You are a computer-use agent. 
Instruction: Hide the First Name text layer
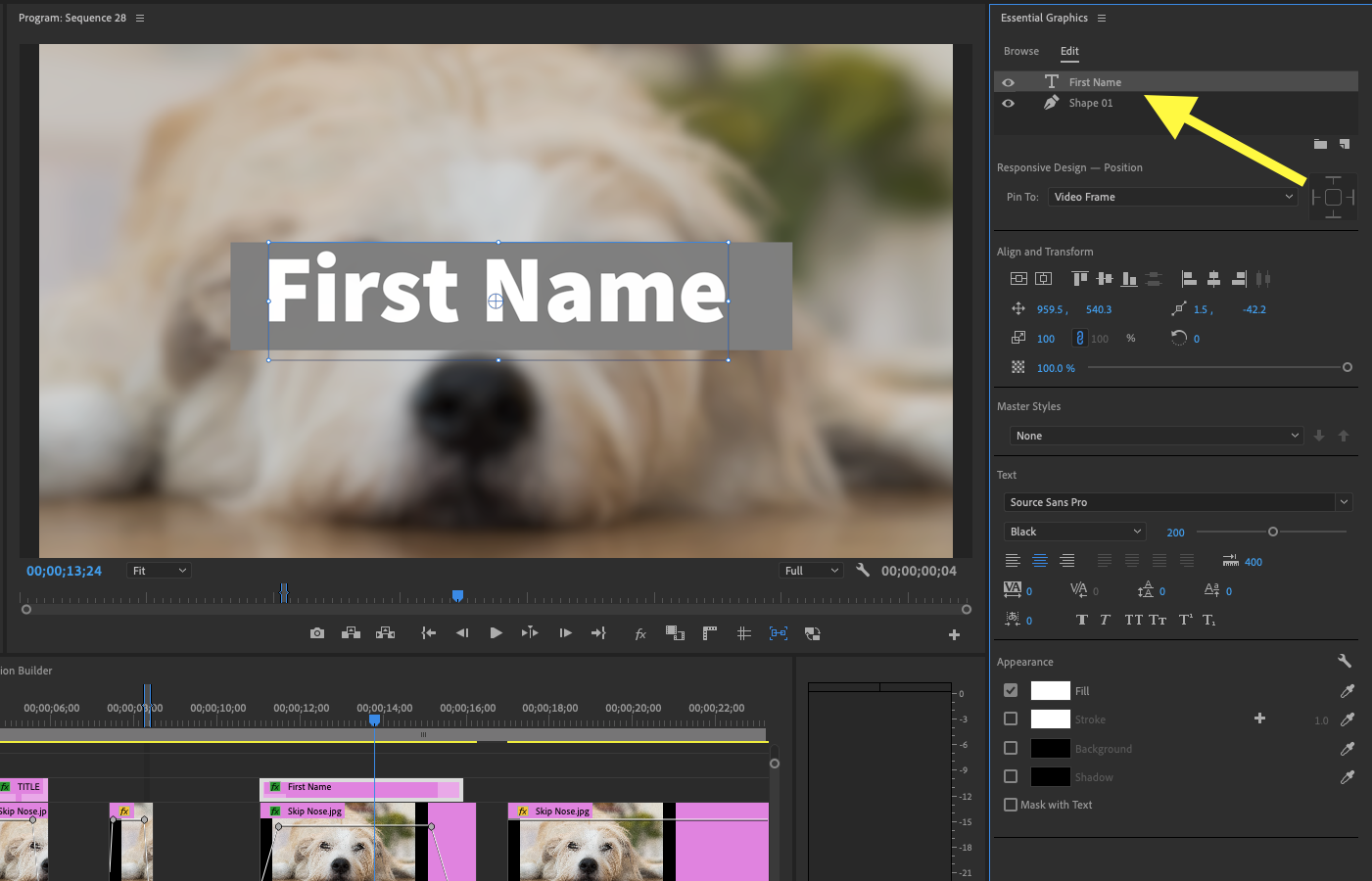[x=1008, y=82]
